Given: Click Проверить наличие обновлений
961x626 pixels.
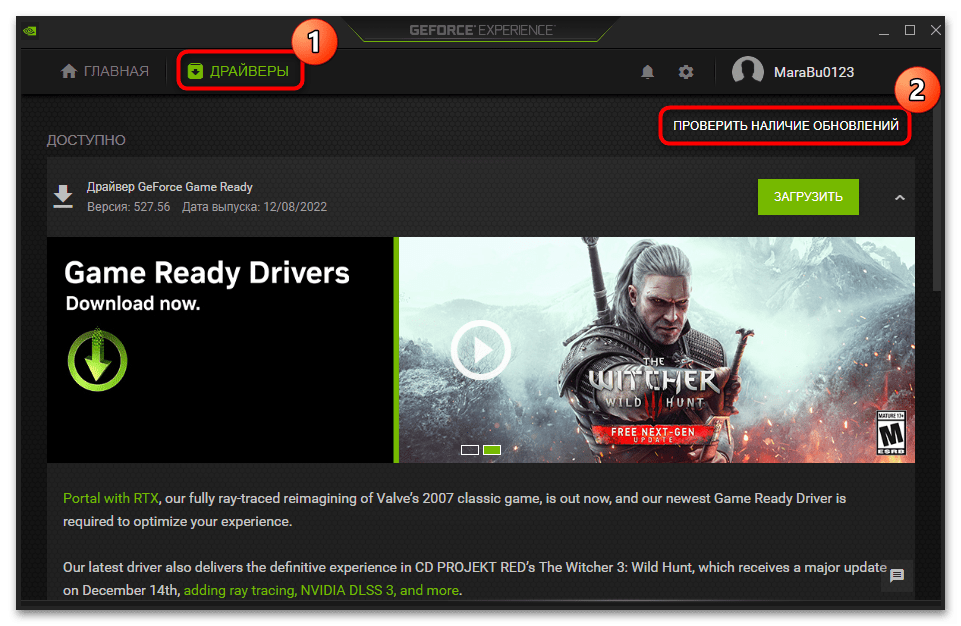Looking at the screenshot, I should 785,127.
